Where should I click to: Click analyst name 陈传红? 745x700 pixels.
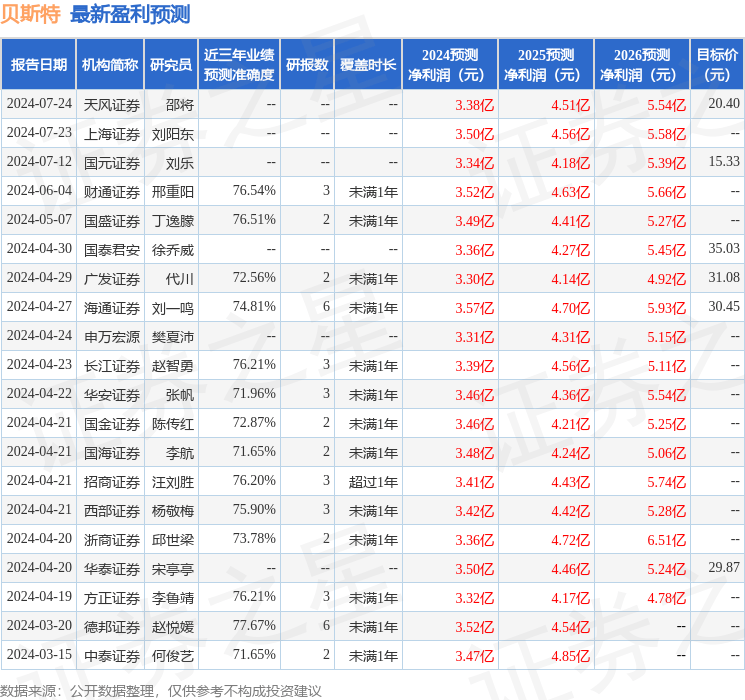pos(172,424)
